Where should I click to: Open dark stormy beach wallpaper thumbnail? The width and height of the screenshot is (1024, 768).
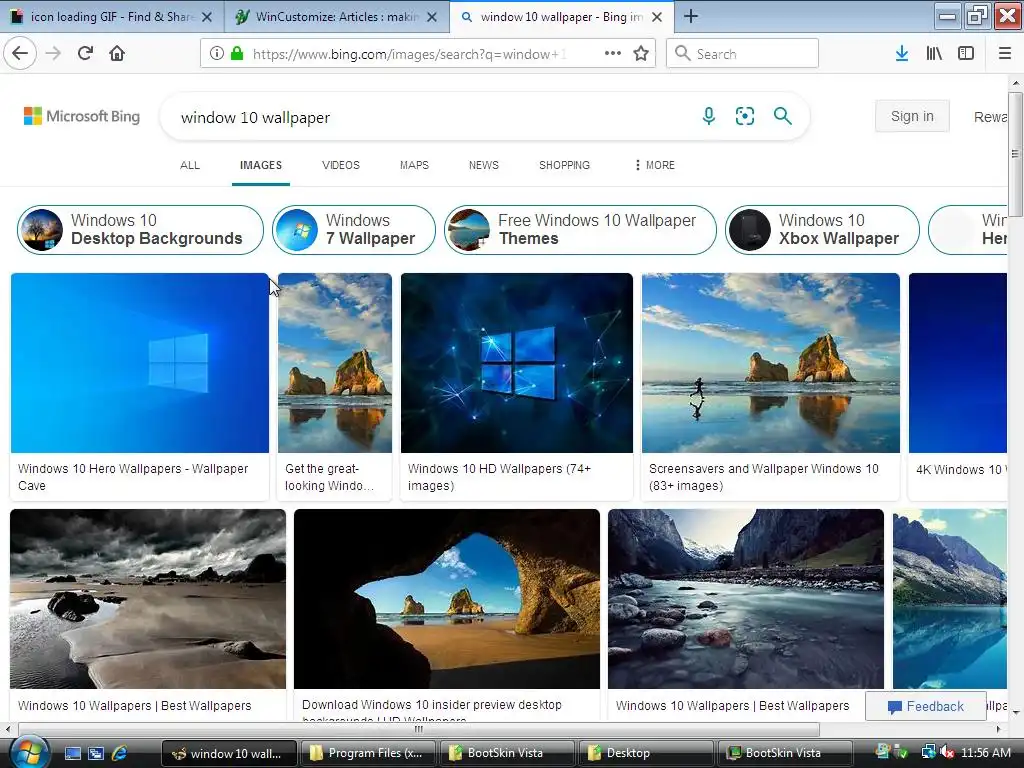coord(148,599)
